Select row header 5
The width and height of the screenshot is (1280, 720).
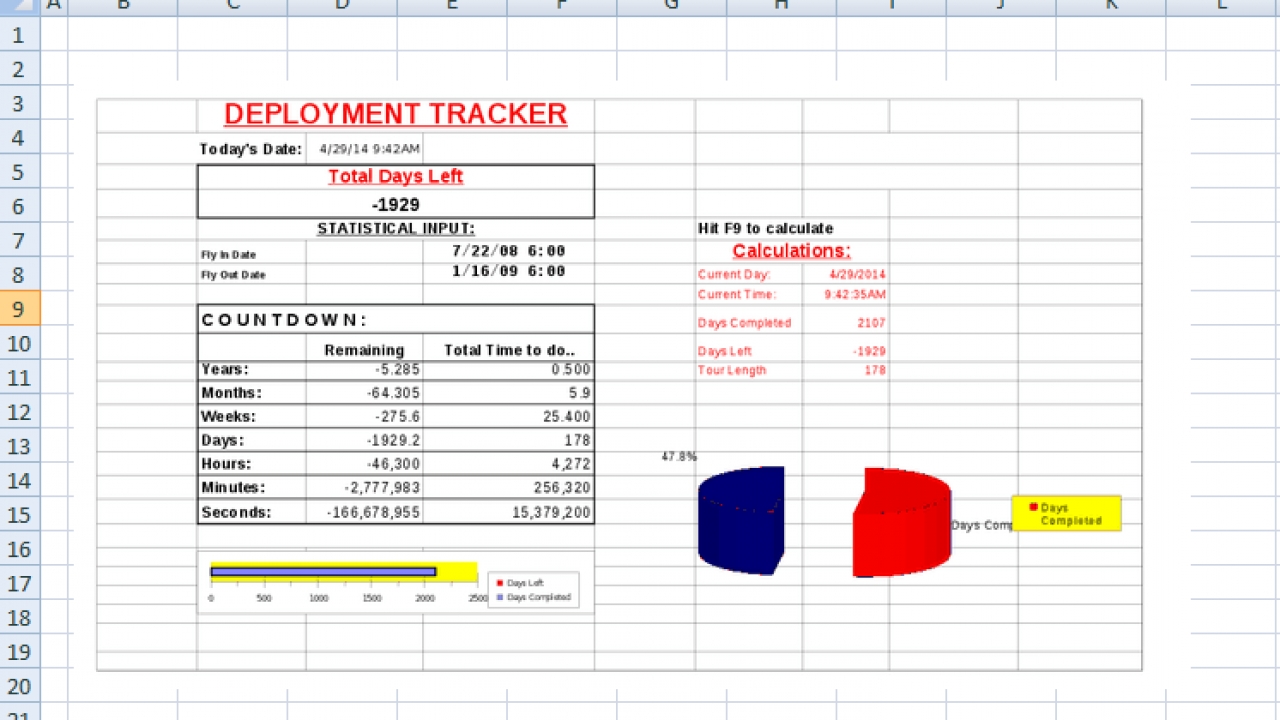coord(20,172)
